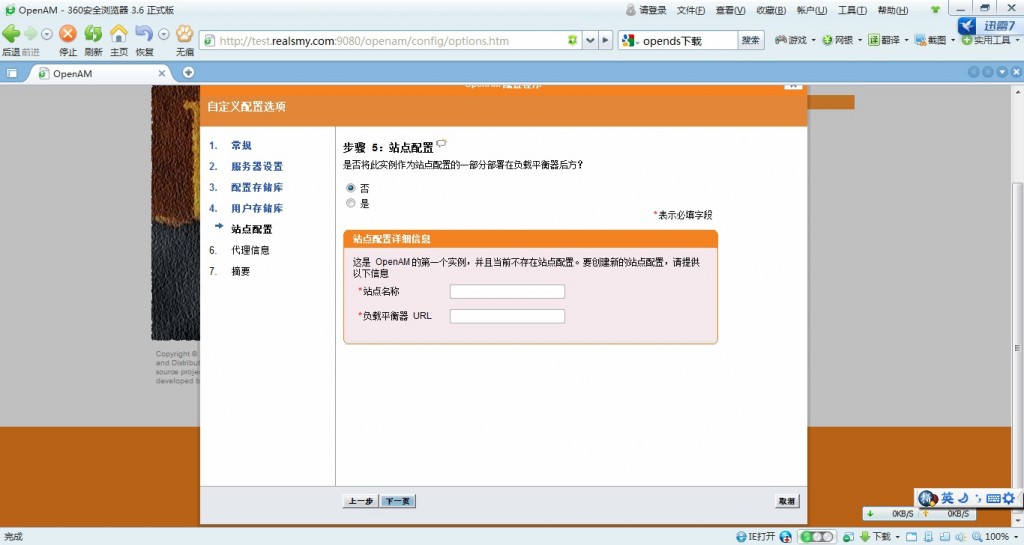Click the faded 前进 forward arrow
Screen dimensions: 1024x545
point(30,33)
